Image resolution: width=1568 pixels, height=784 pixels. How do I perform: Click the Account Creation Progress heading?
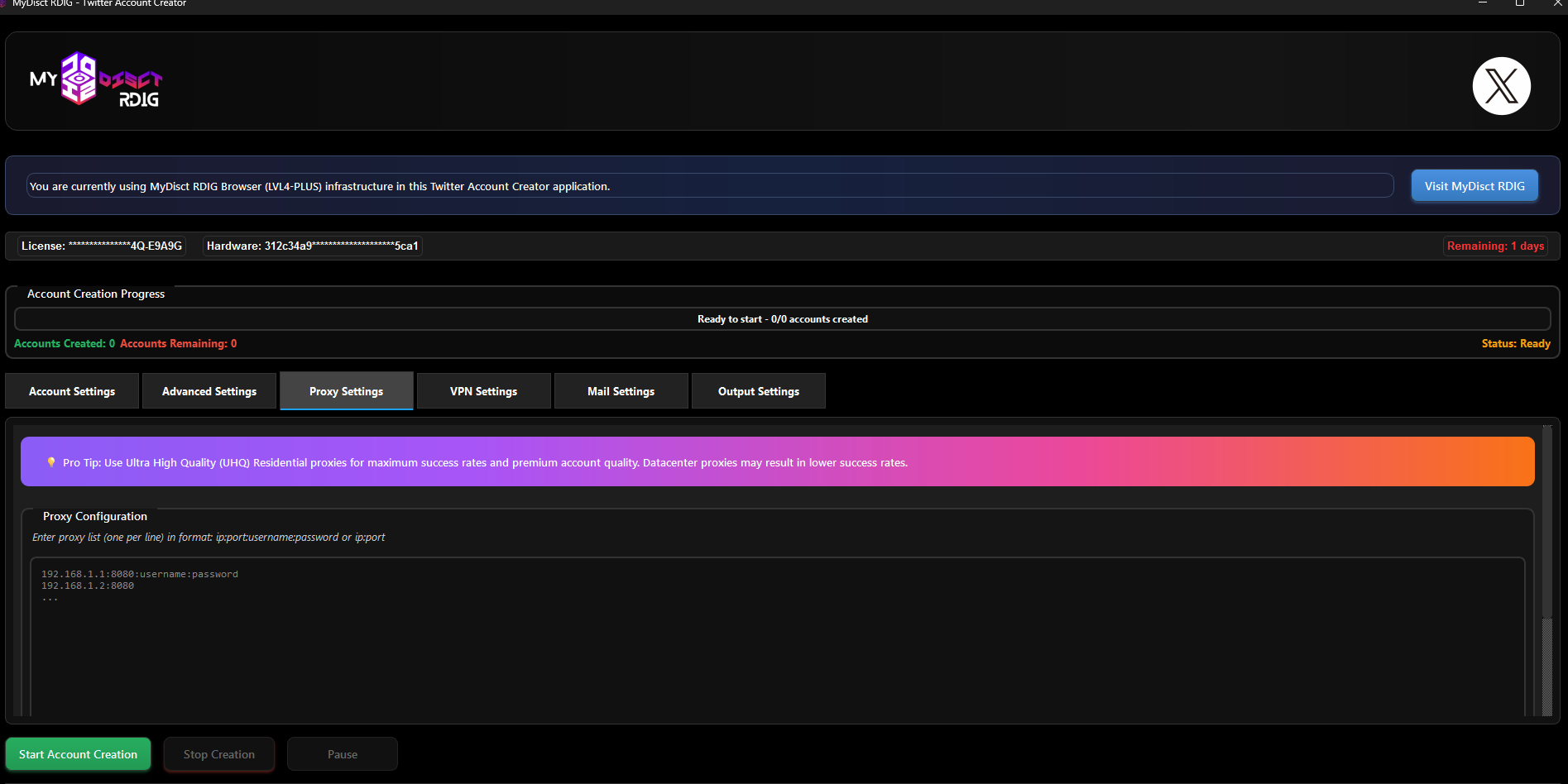coord(96,294)
